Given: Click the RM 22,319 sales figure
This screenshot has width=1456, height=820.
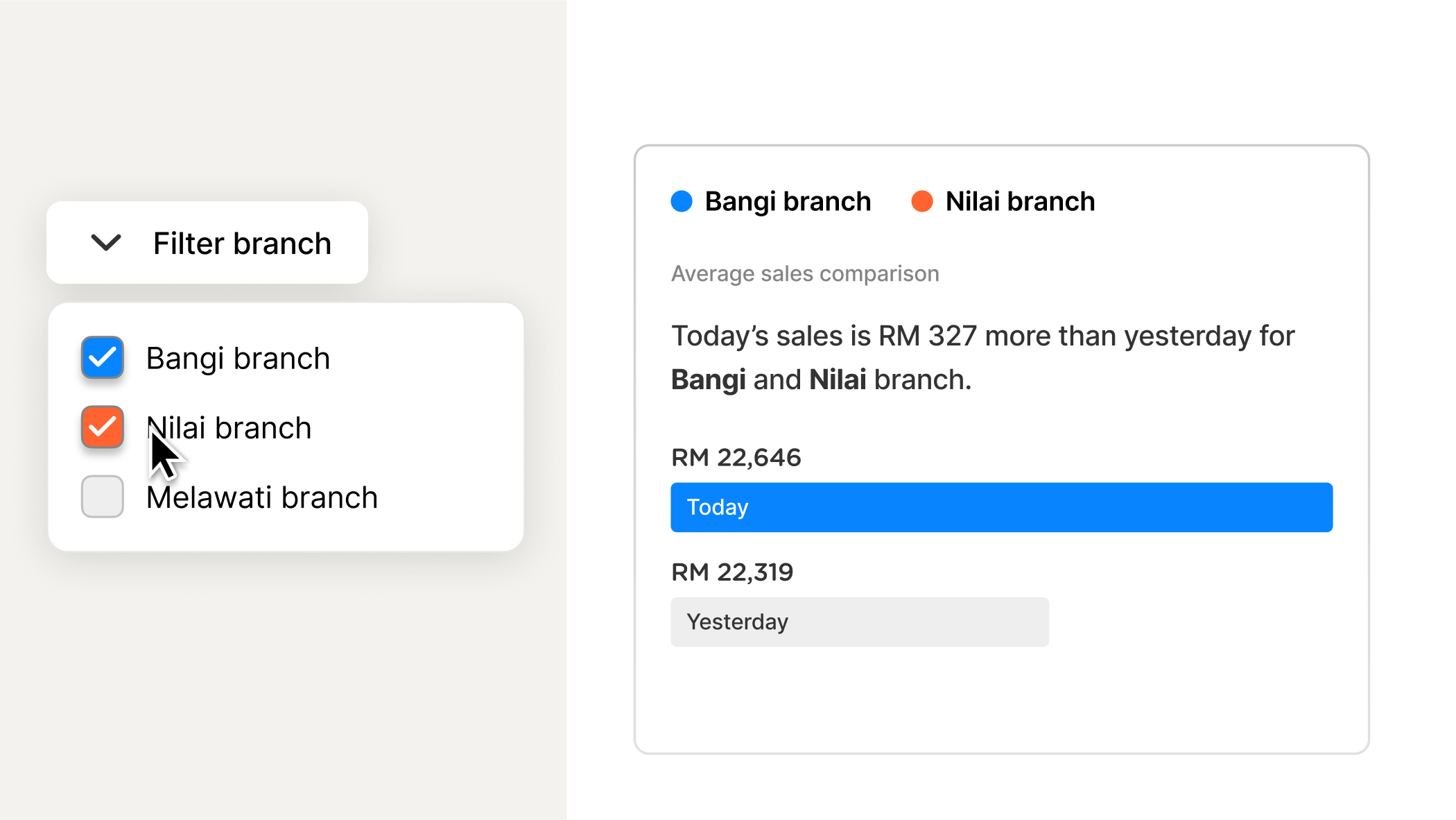Looking at the screenshot, I should click(x=732, y=572).
